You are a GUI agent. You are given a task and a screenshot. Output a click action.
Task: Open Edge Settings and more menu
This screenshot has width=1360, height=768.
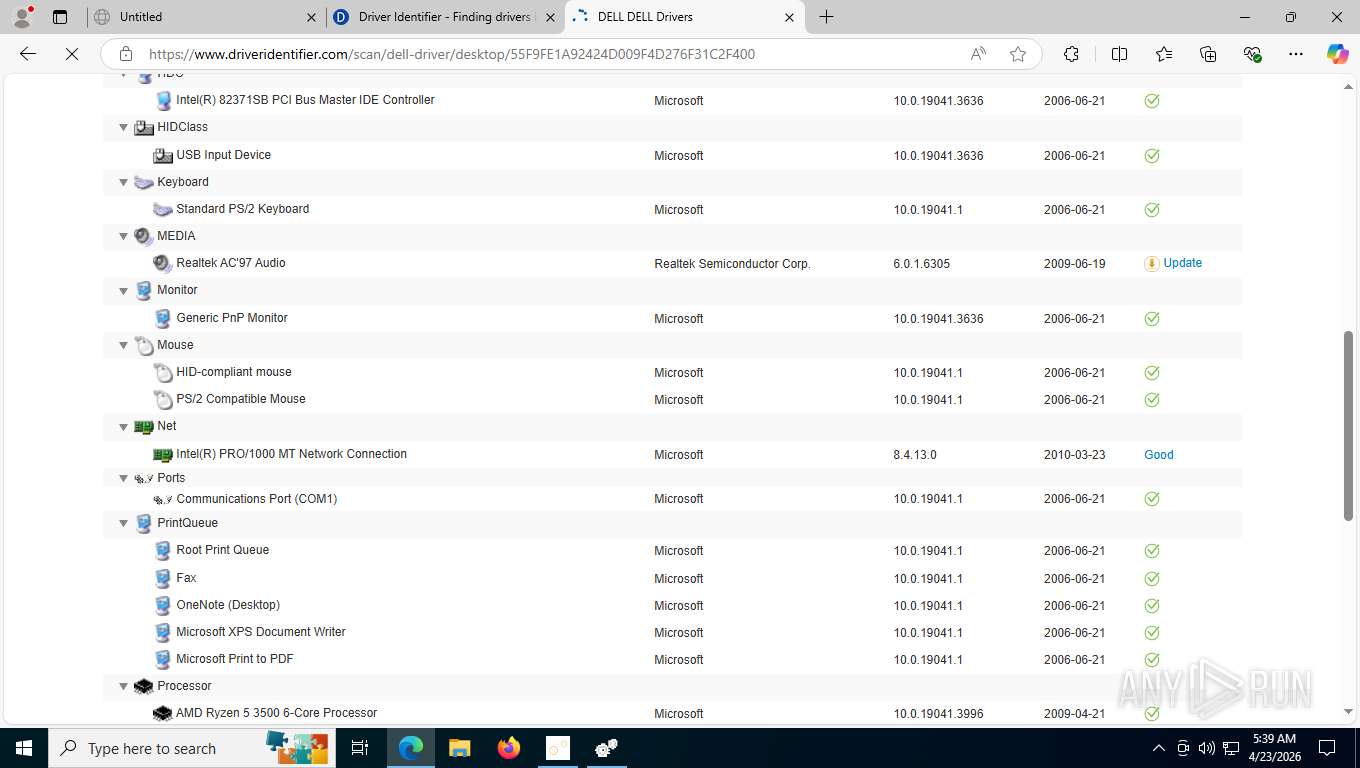[x=1296, y=54]
